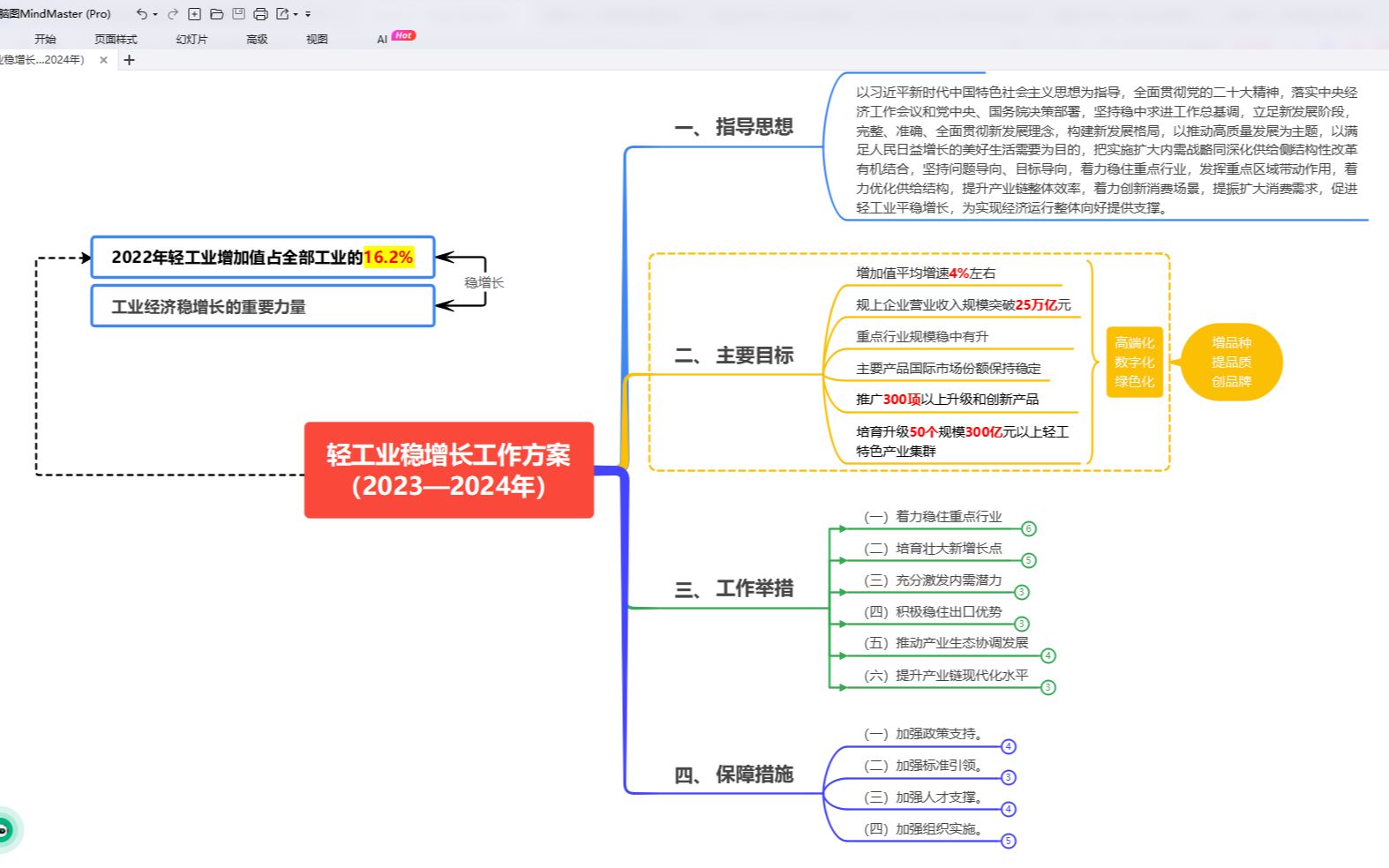Select subtopic (六) 提升产业链现代化水平

click(946, 676)
